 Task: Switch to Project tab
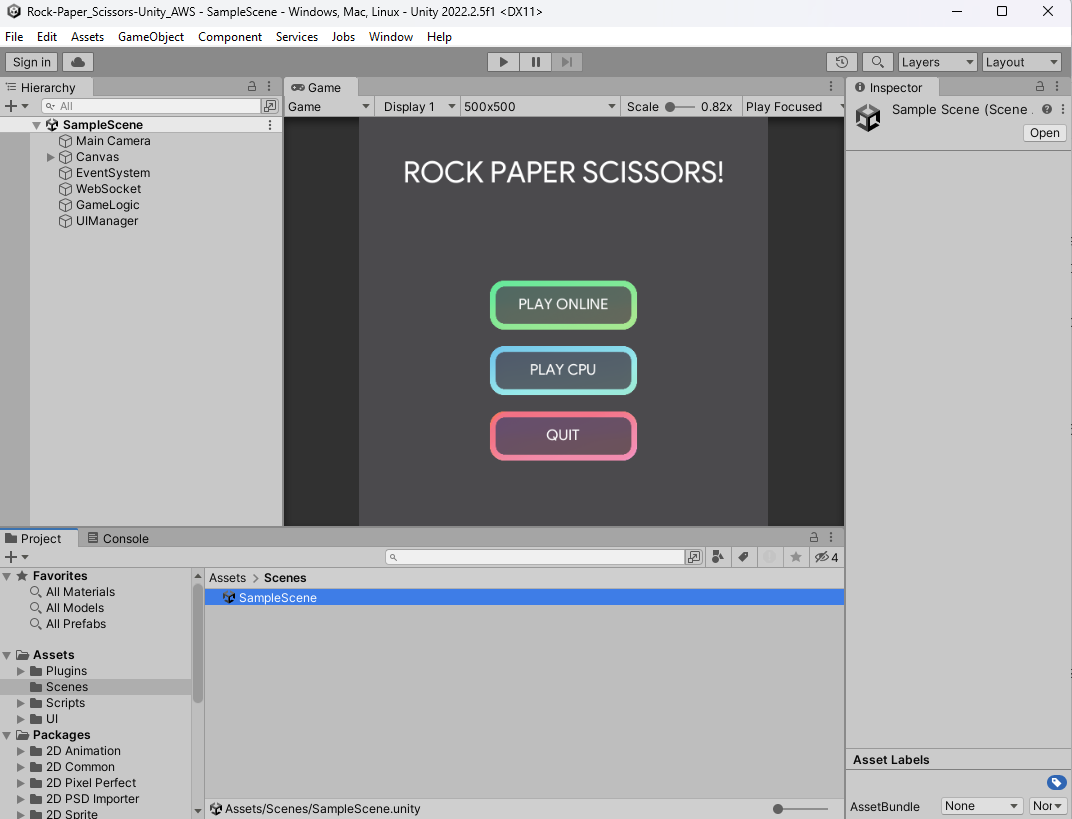pos(34,539)
